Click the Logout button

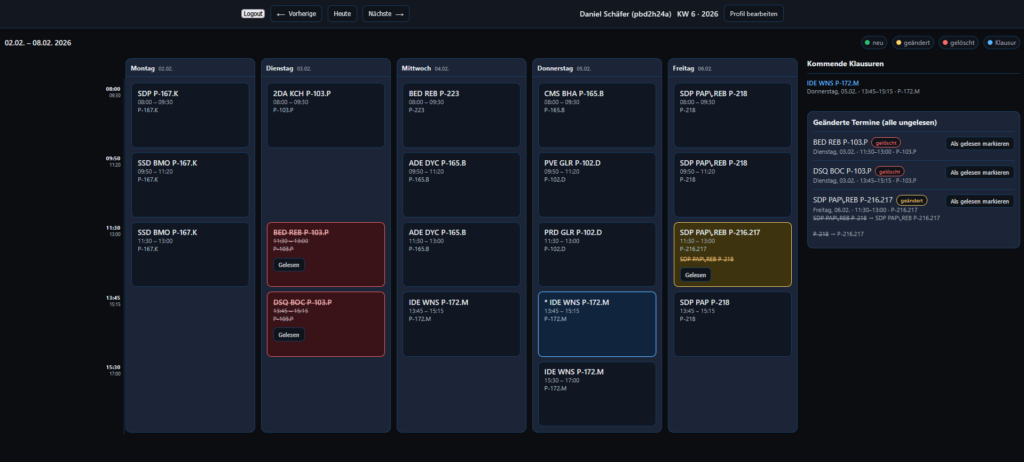(x=253, y=14)
